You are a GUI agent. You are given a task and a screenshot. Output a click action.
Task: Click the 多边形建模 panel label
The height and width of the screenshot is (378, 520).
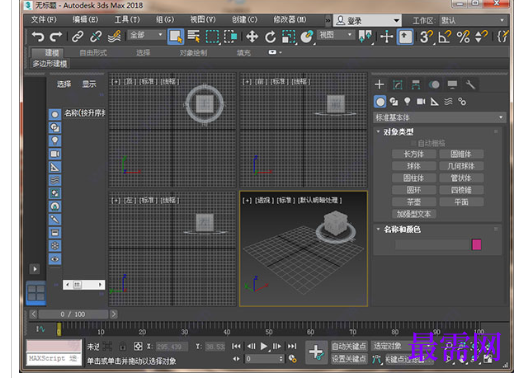(50, 64)
